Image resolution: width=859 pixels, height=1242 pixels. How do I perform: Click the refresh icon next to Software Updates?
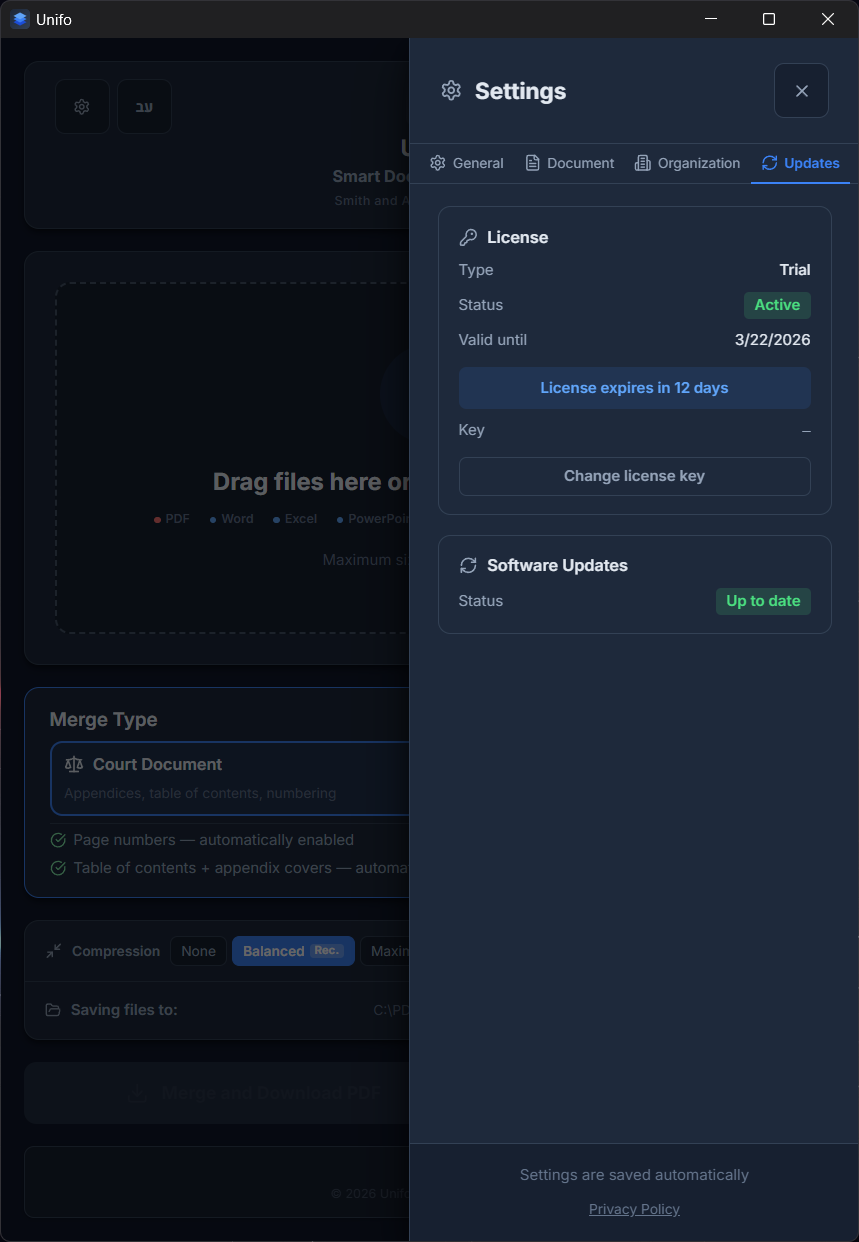coord(468,565)
